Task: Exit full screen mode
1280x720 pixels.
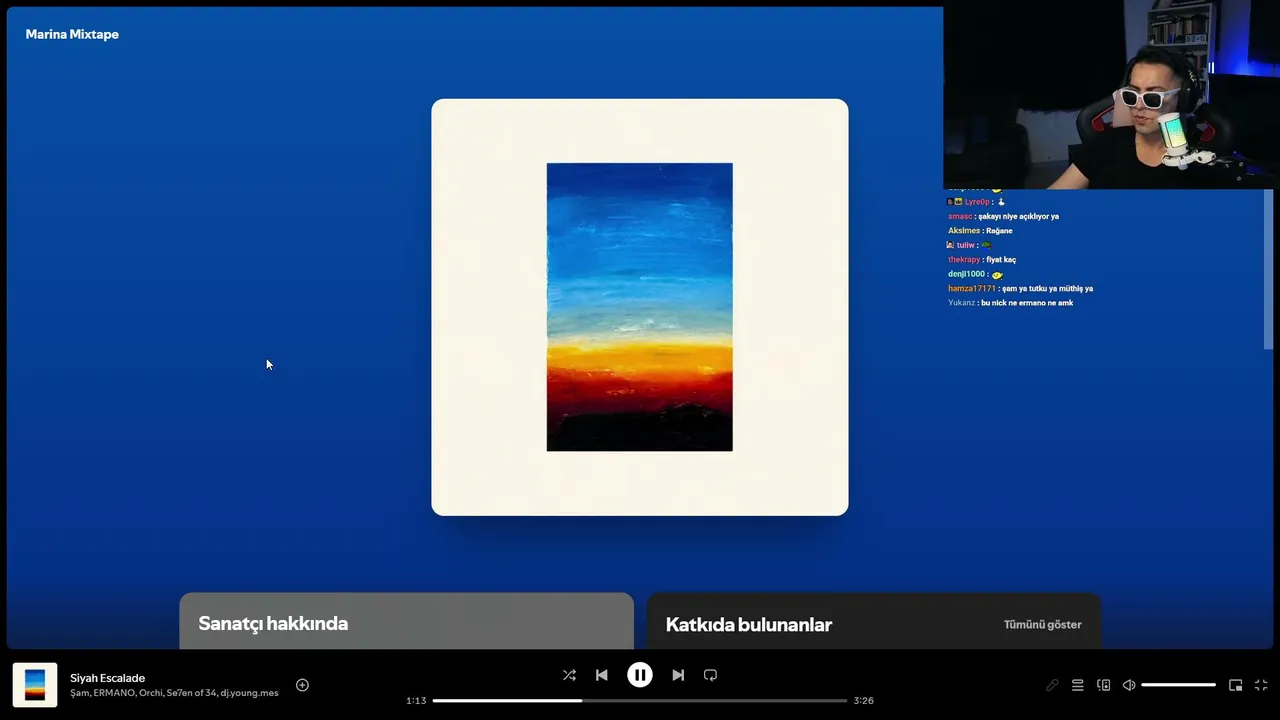Action: coord(1261,685)
